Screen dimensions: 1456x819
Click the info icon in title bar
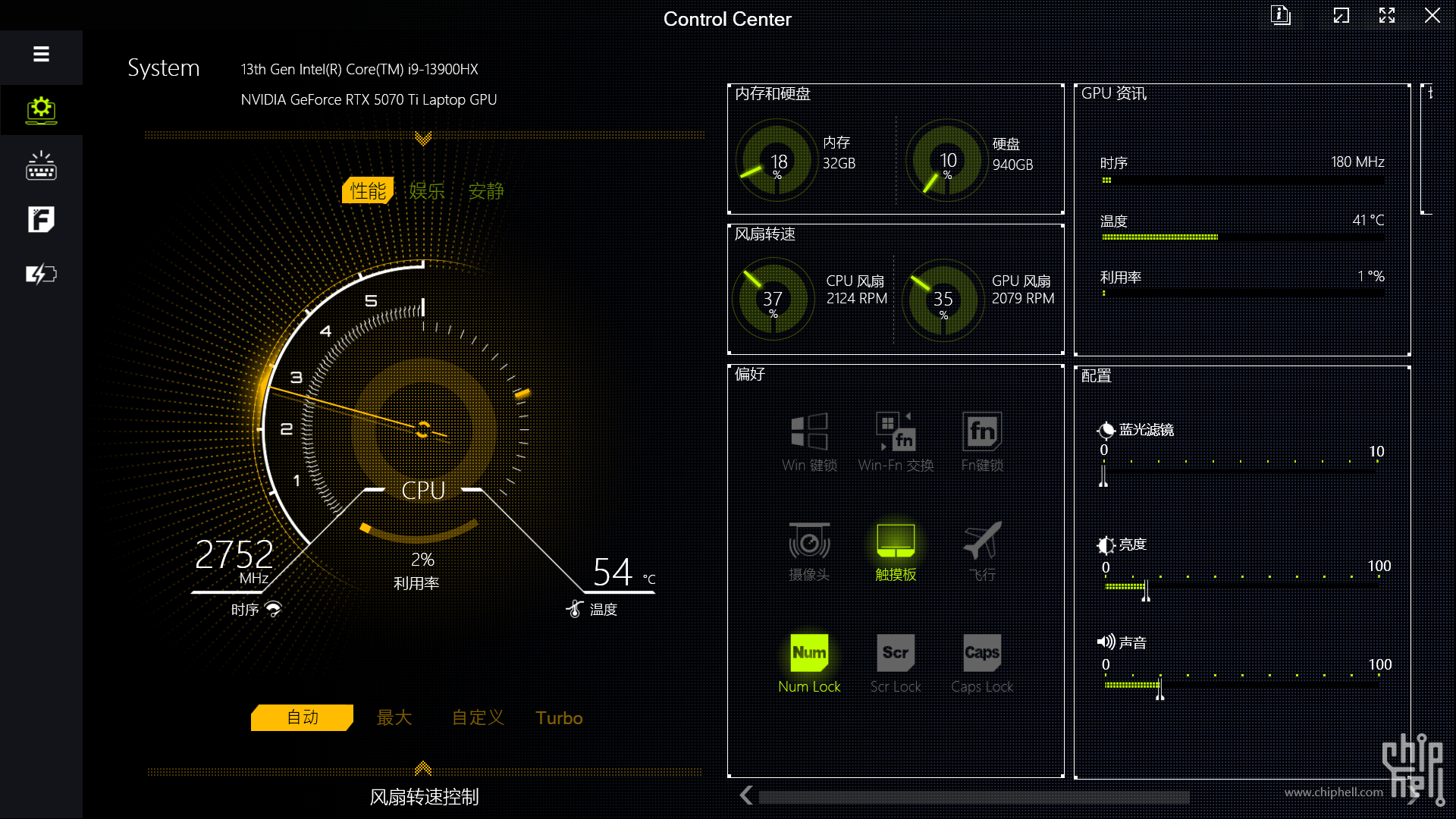(x=1281, y=15)
